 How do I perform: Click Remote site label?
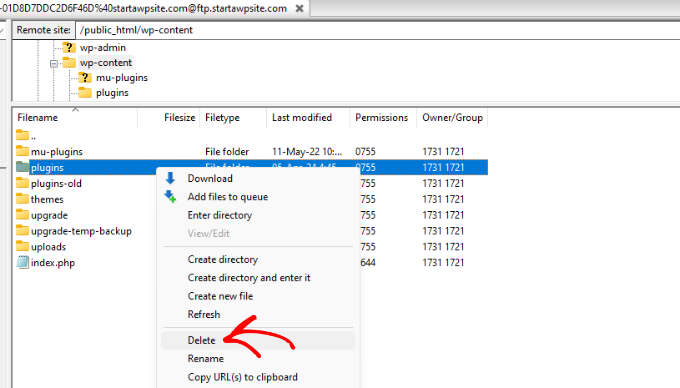[43, 30]
